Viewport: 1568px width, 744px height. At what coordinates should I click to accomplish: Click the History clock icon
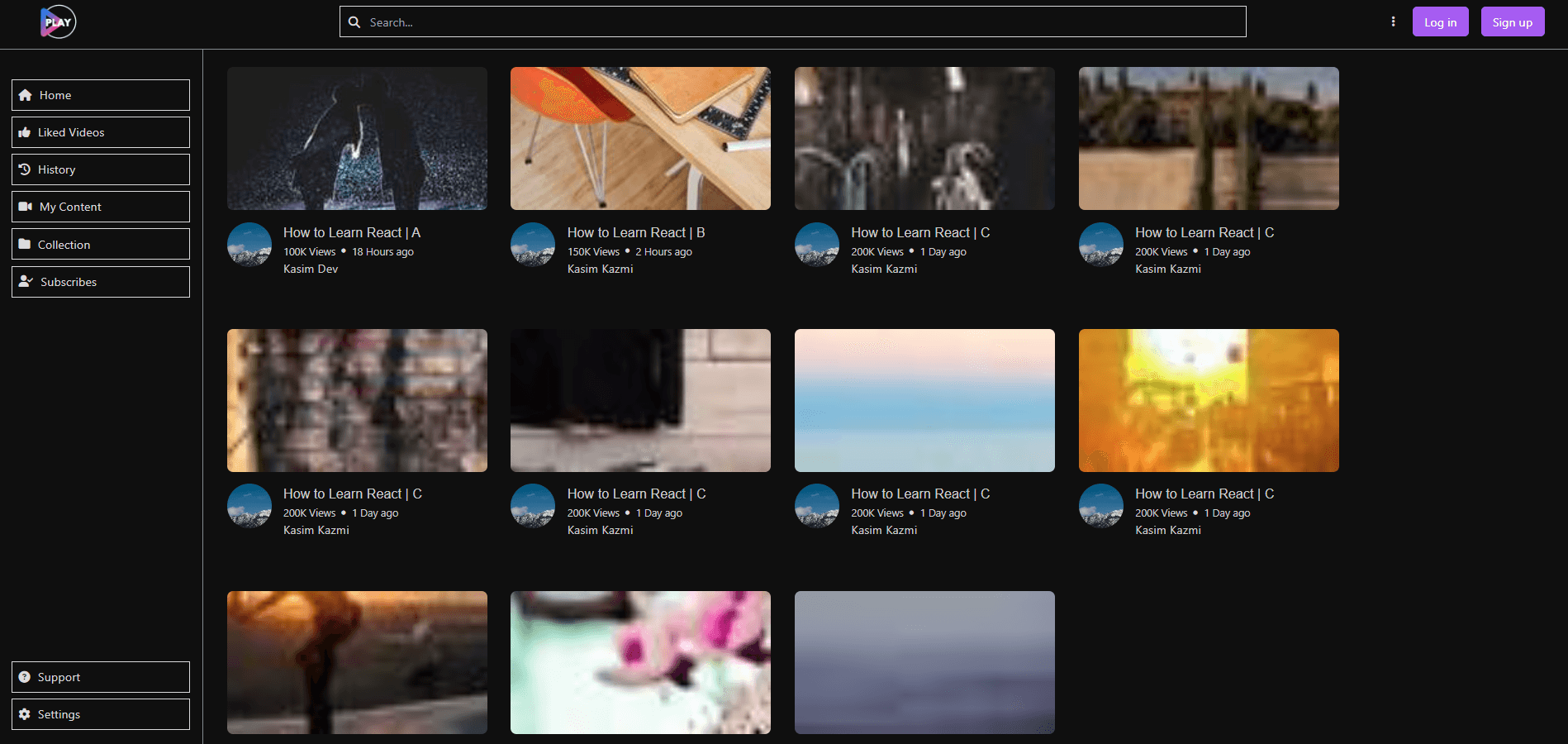25,169
